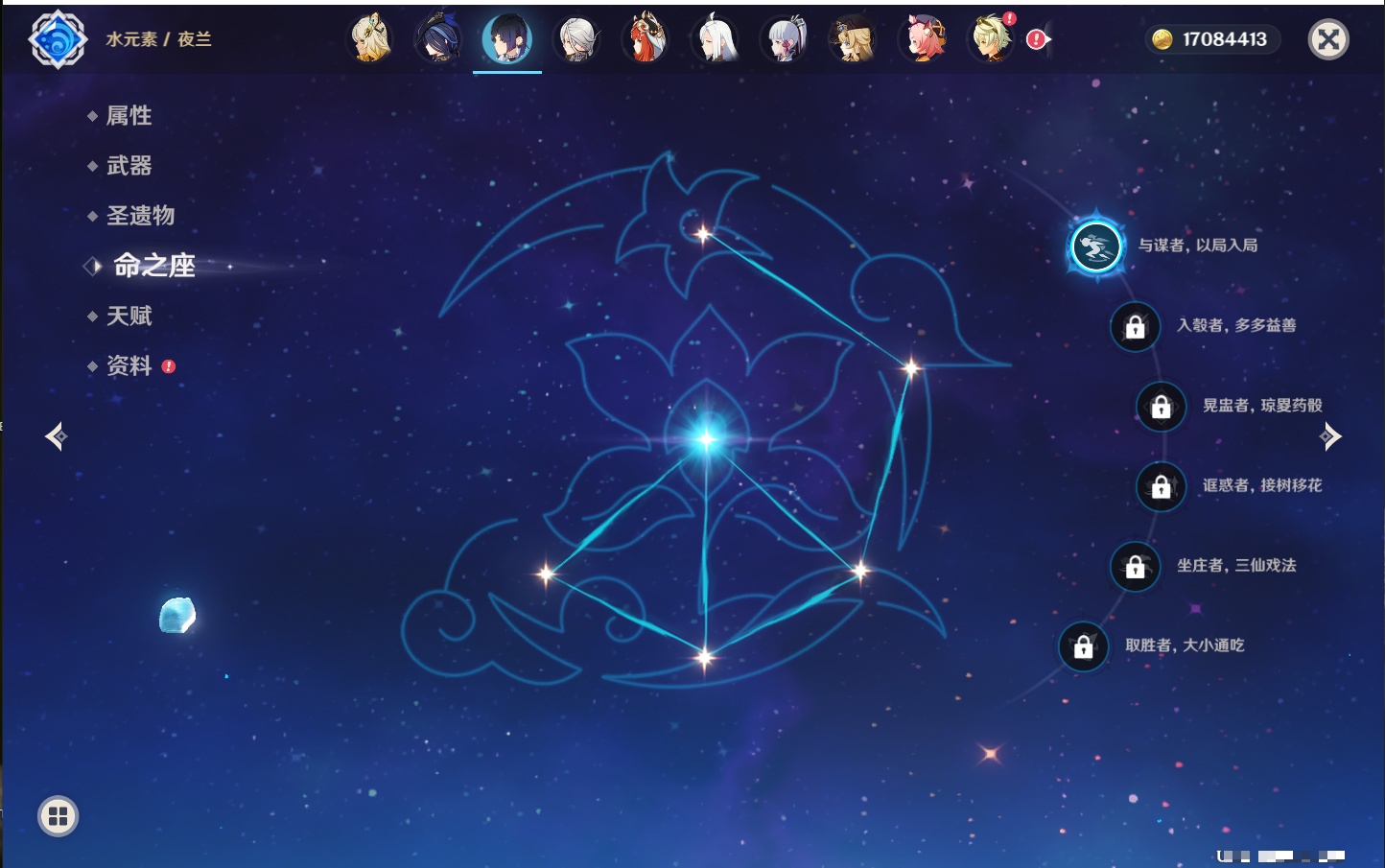Click the top star of the constellation
1385x868 pixels.
[x=702, y=233]
